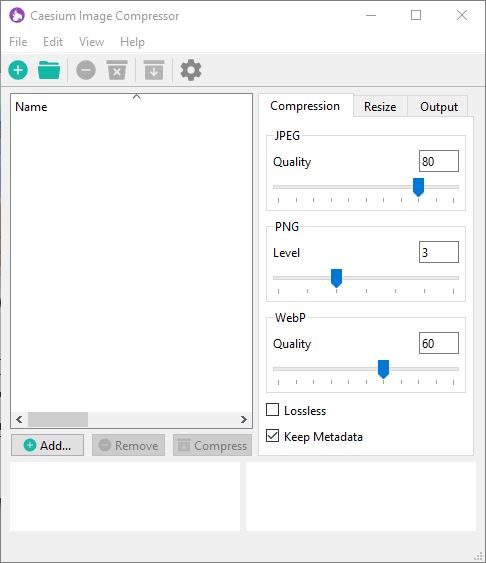486x563 pixels.
Task: Open the File menu
Action: pyautogui.click(x=18, y=42)
